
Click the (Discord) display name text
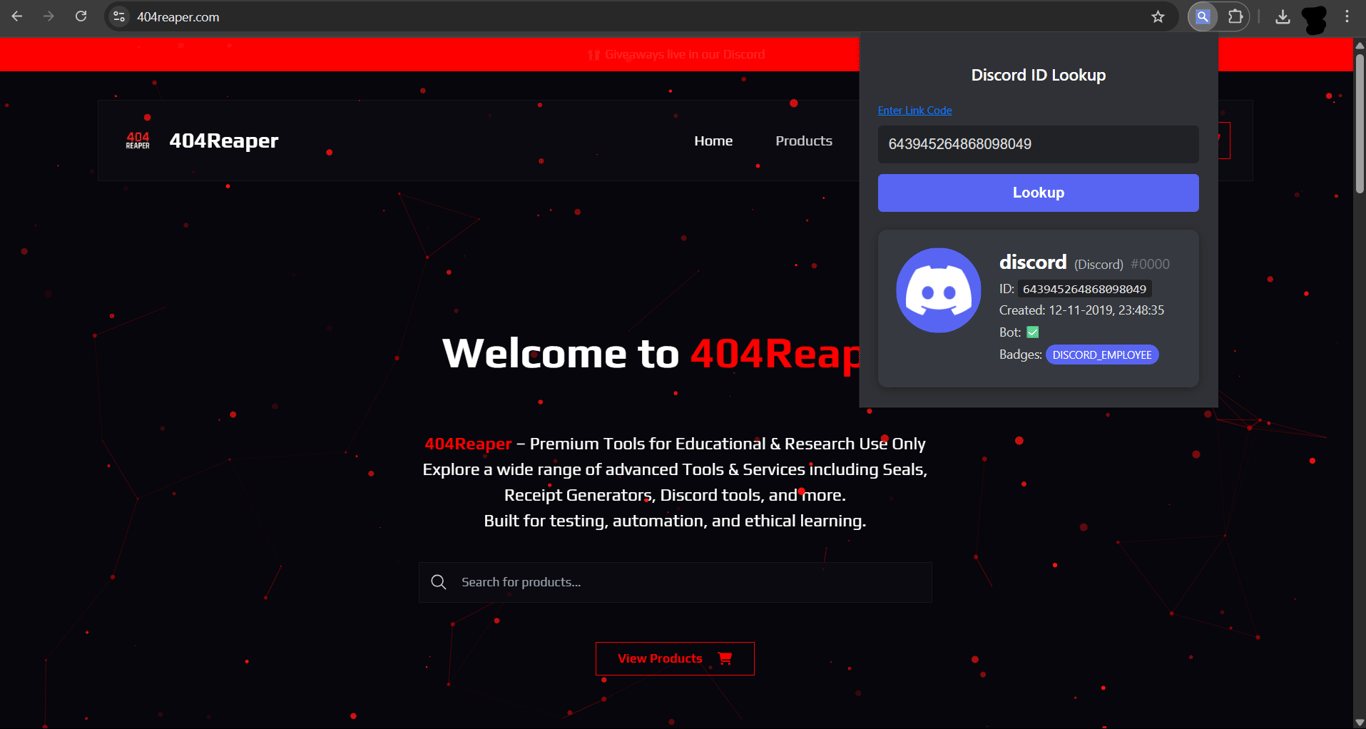pyautogui.click(x=1099, y=264)
